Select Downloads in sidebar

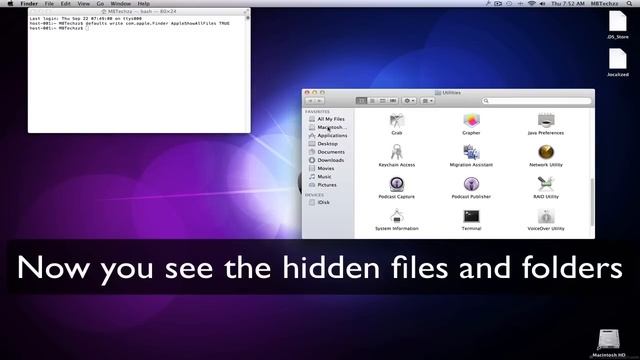pos(327,160)
